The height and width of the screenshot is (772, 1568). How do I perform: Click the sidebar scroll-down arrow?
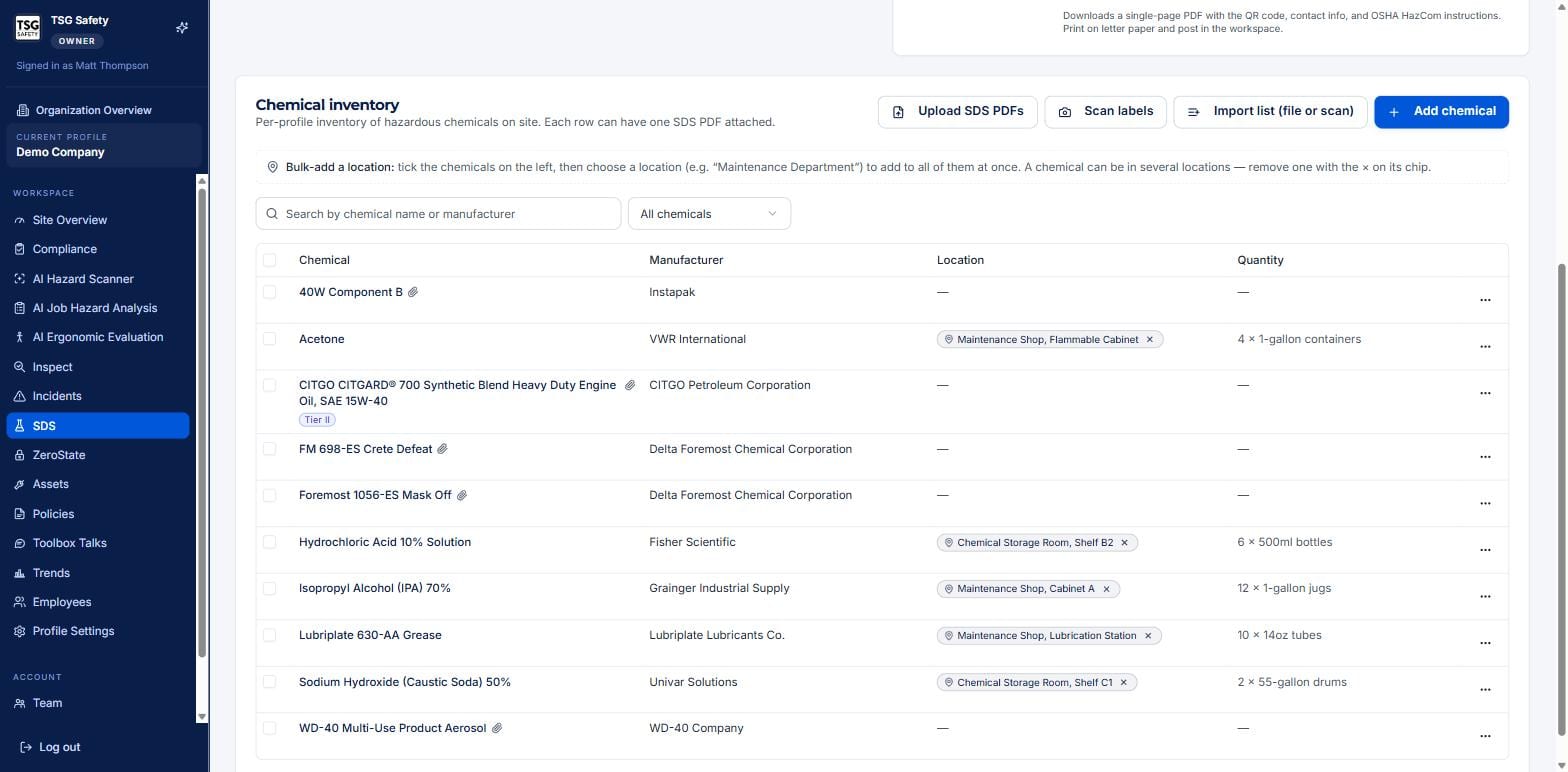click(x=202, y=716)
